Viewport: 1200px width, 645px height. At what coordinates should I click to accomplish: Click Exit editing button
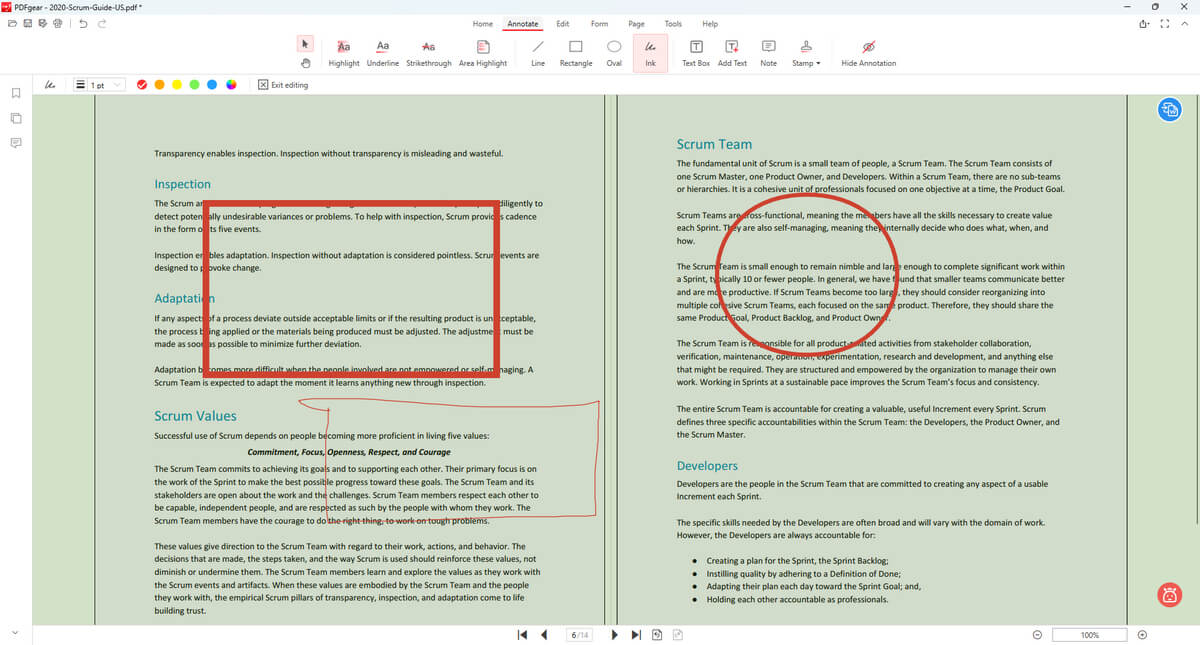point(283,85)
